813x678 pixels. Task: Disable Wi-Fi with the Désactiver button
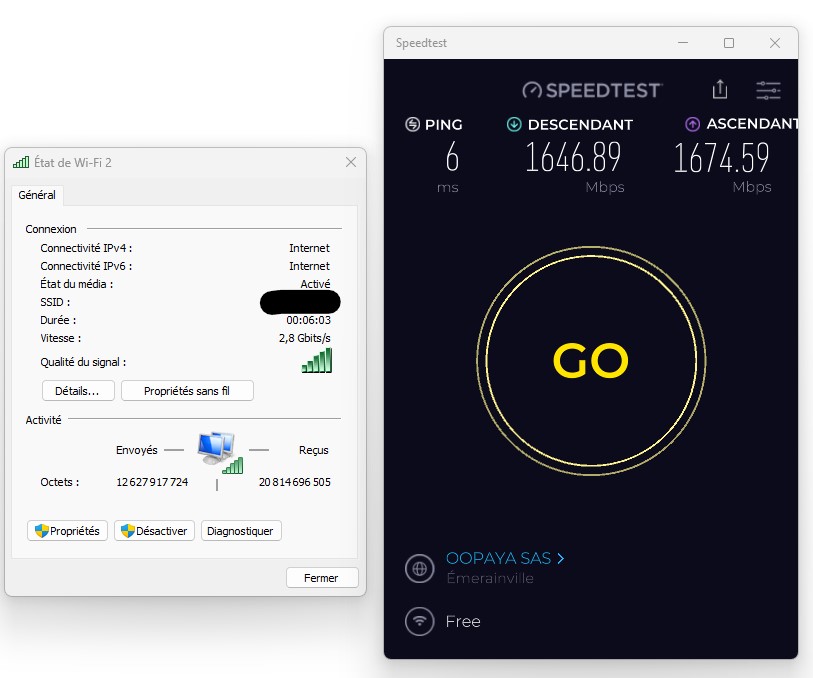(x=154, y=531)
